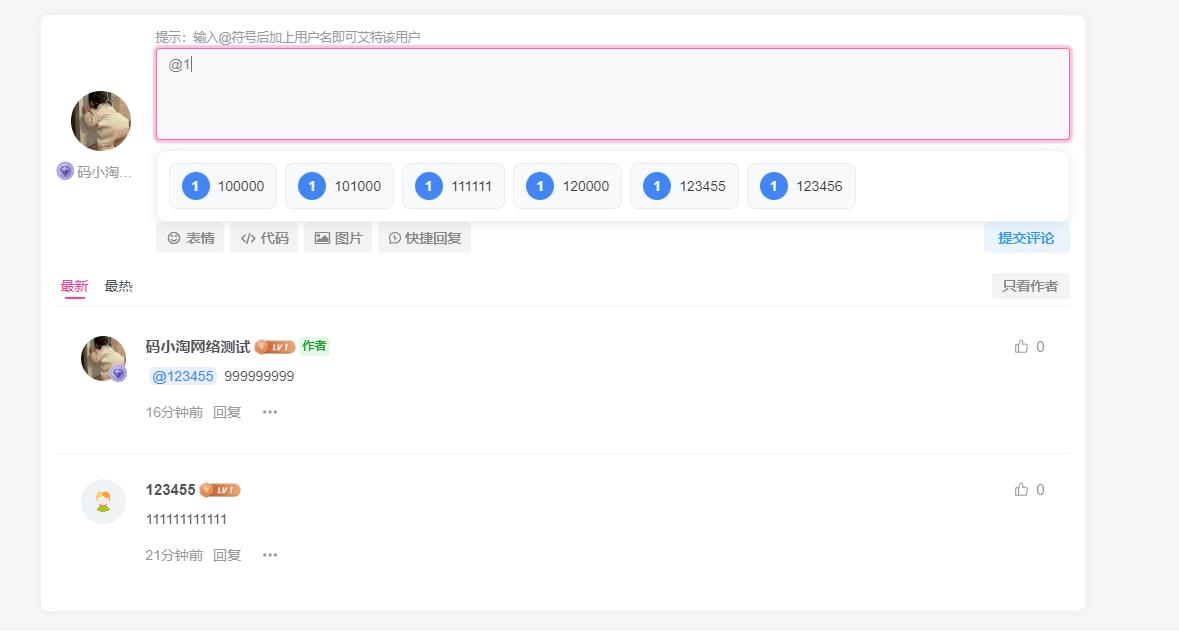Screen dimensions: 1179x634
Task: Expand the ellipsis menu on 123455's comment
Action: 269,554
